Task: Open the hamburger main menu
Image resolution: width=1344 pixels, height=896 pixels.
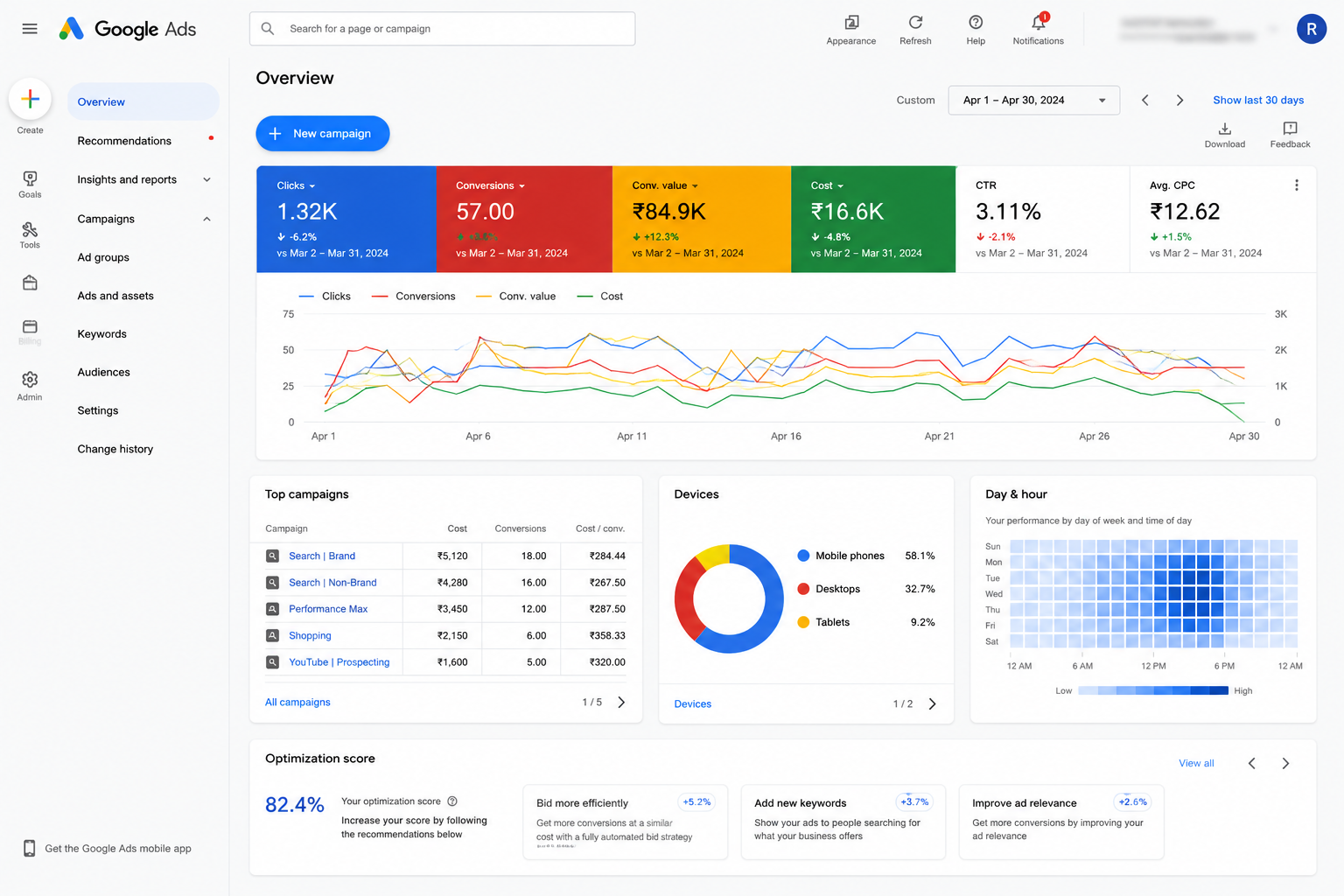Action: (30, 29)
